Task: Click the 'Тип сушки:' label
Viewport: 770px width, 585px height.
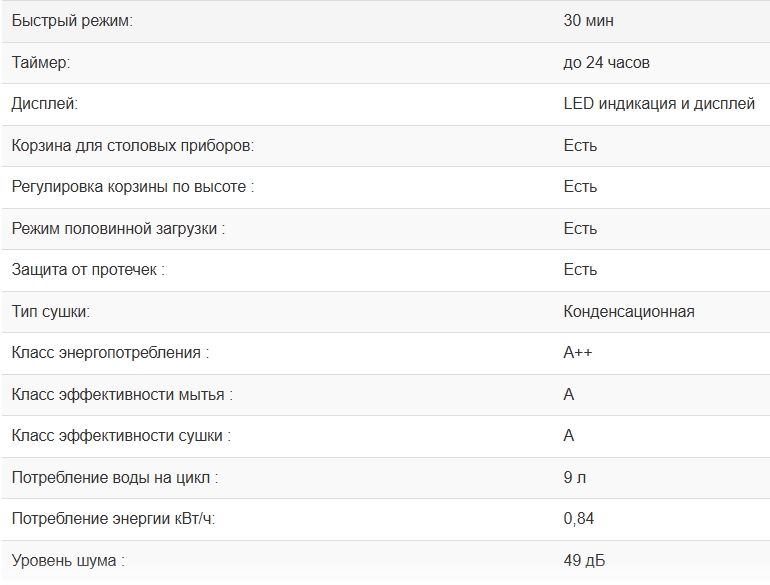Action: tap(50, 312)
